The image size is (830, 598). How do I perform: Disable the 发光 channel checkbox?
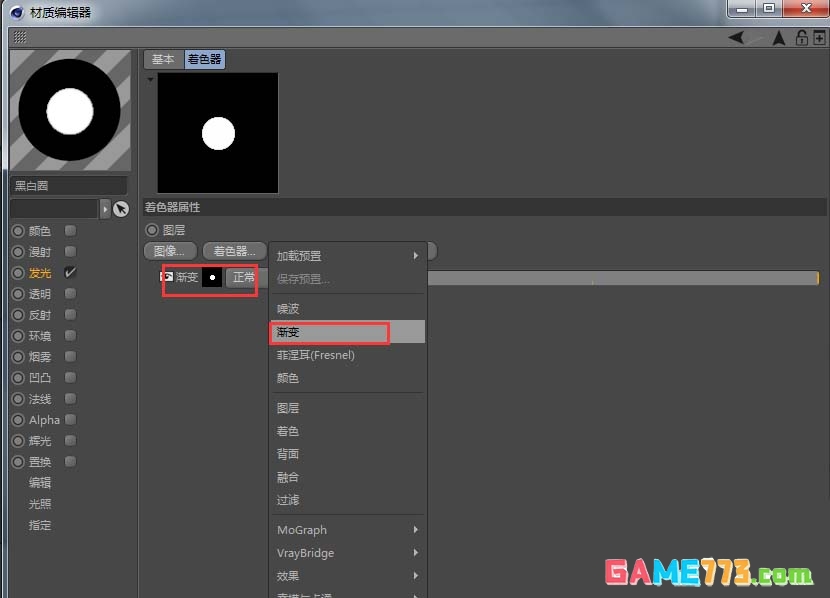(x=69, y=272)
